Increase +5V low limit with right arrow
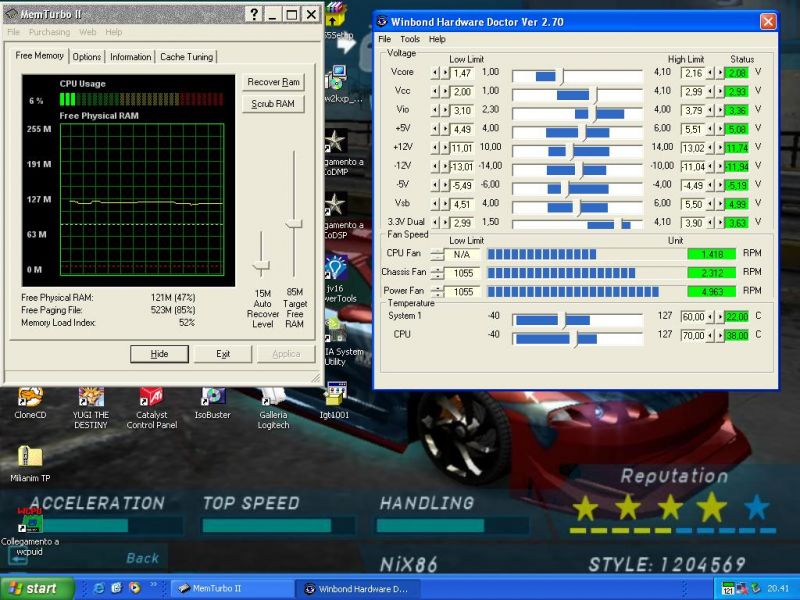Image resolution: width=800 pixels, height=600 pixels. pyautogui.click(x=445, y=130)
